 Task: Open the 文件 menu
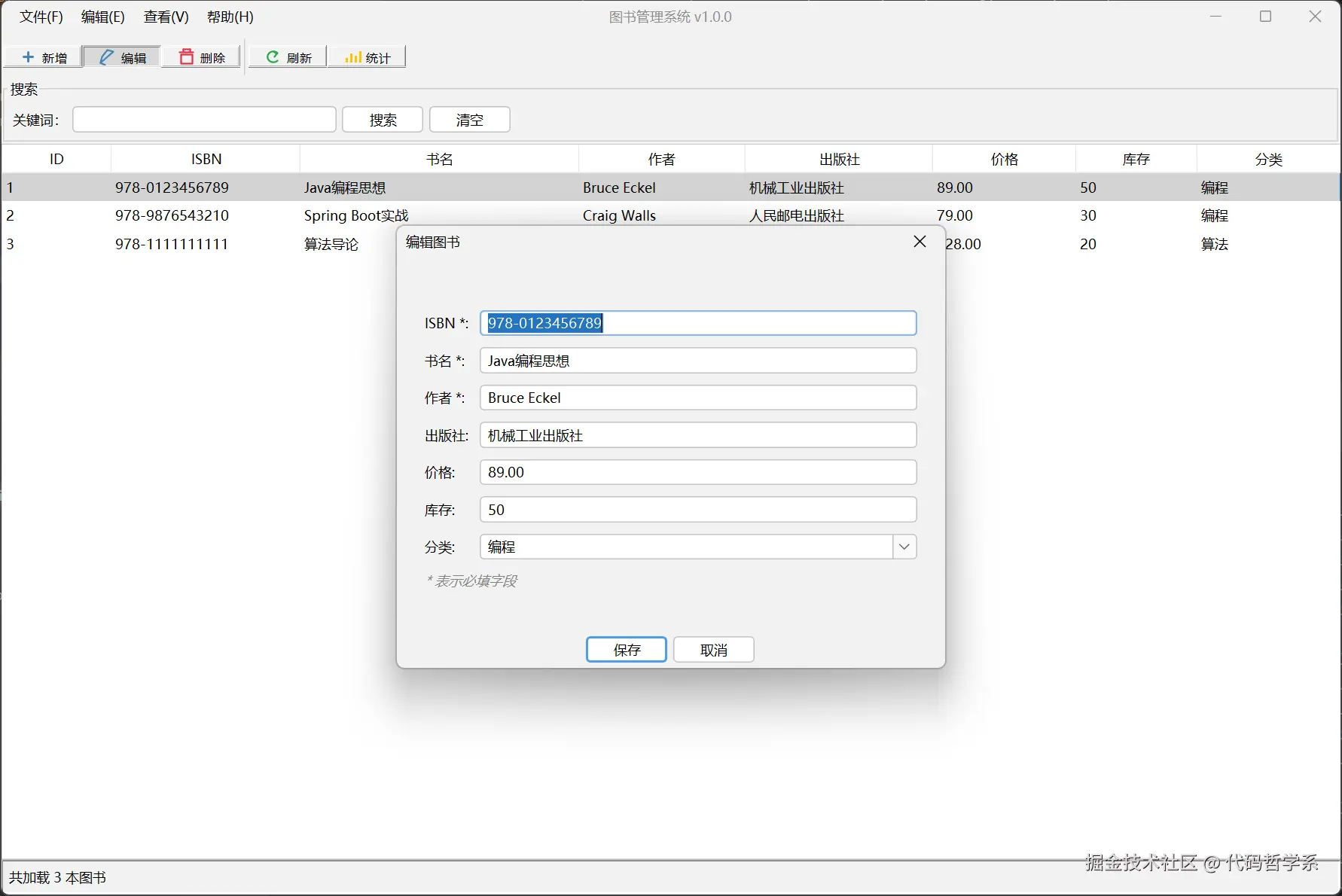(x=39, y=17)
